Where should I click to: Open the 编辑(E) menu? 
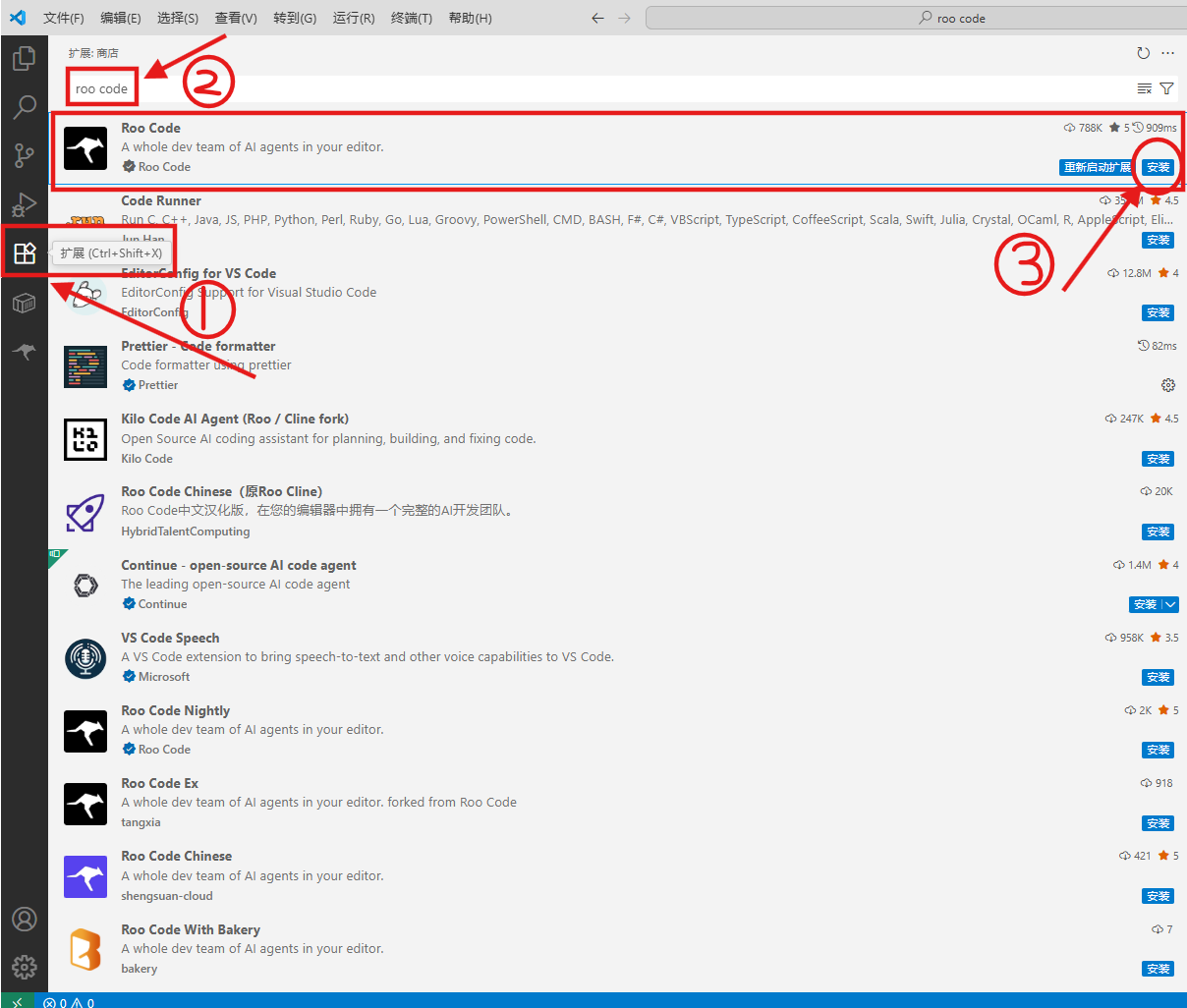click(x=121, y=18)
